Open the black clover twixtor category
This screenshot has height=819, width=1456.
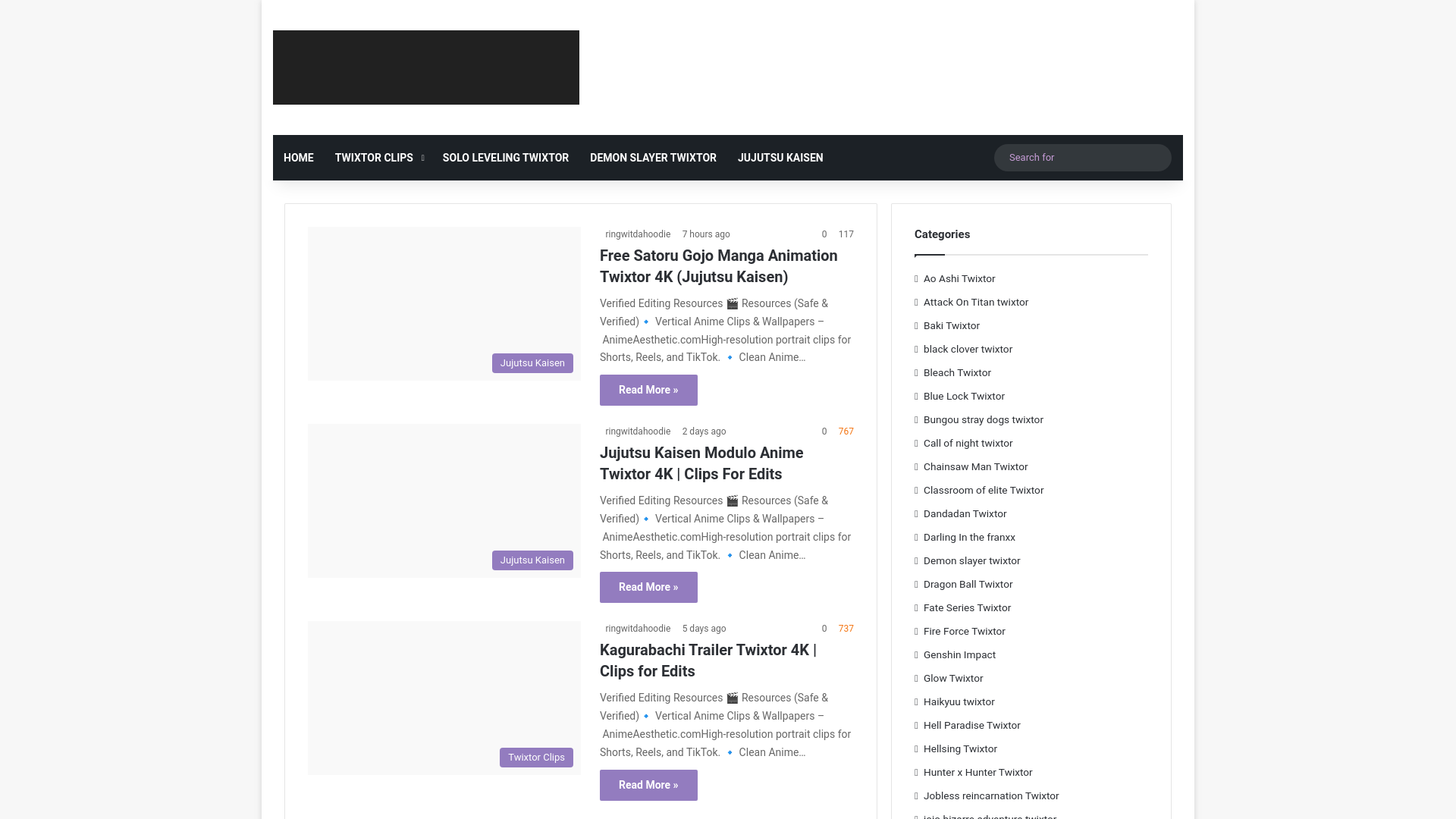pos(968,350)
